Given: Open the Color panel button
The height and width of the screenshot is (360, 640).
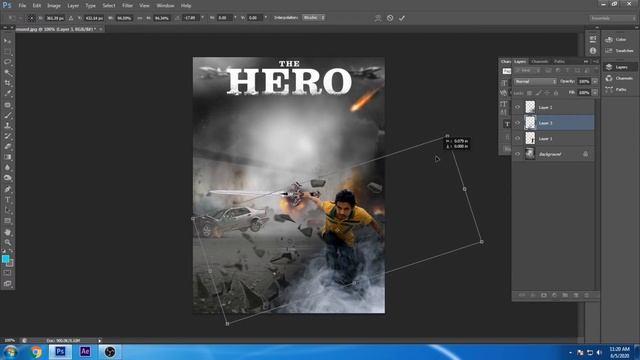Looking at the screenshot, I should coord(620,40).
